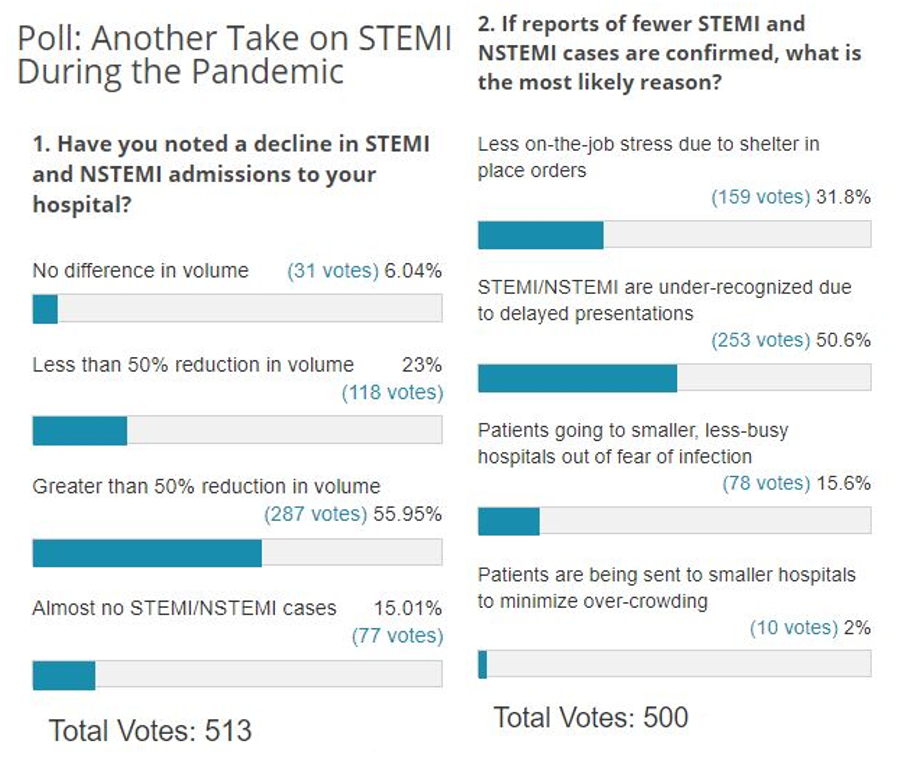Click the "Total Votes: 500" text
This screenshot has width=910, height=760.
(590, 717)
